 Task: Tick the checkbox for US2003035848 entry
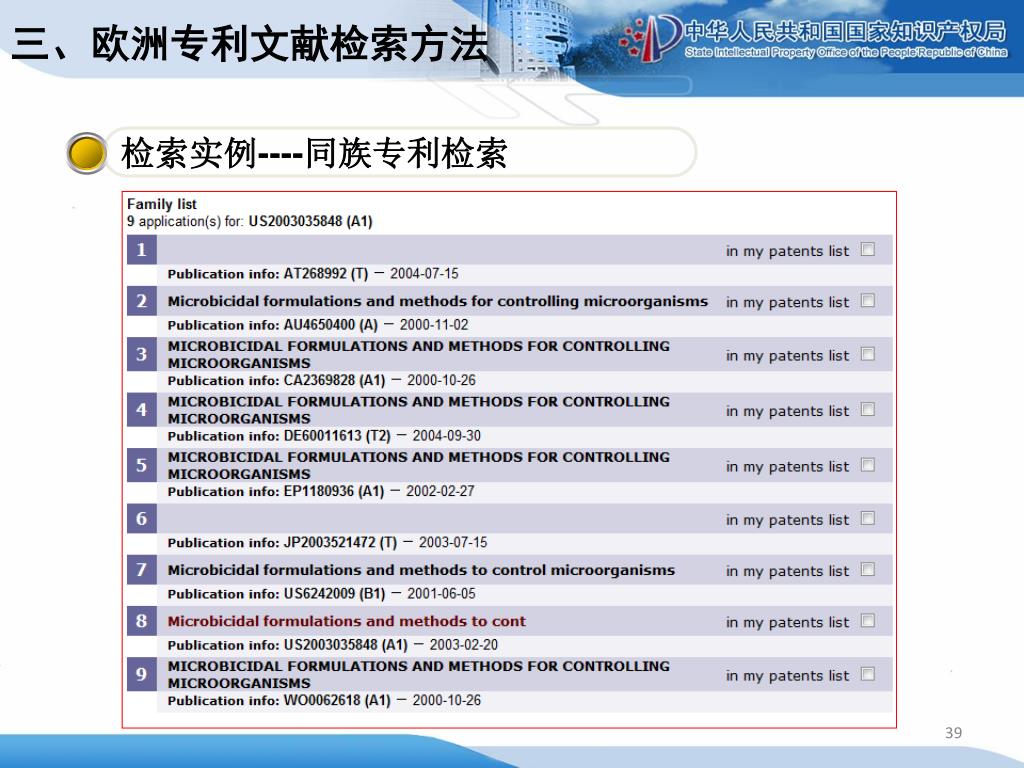[x=867, y=620]
